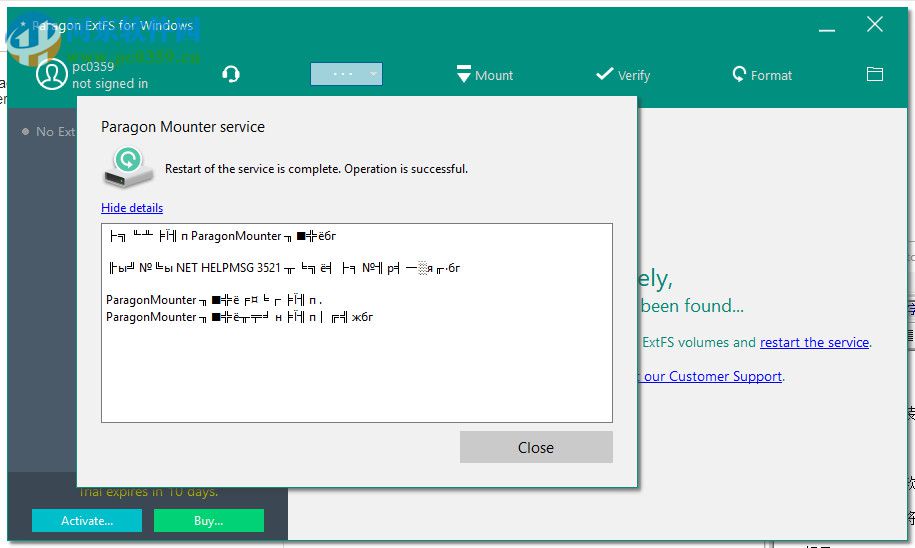Click the Hide details link
915x548 pixels.
coord(132,208)
